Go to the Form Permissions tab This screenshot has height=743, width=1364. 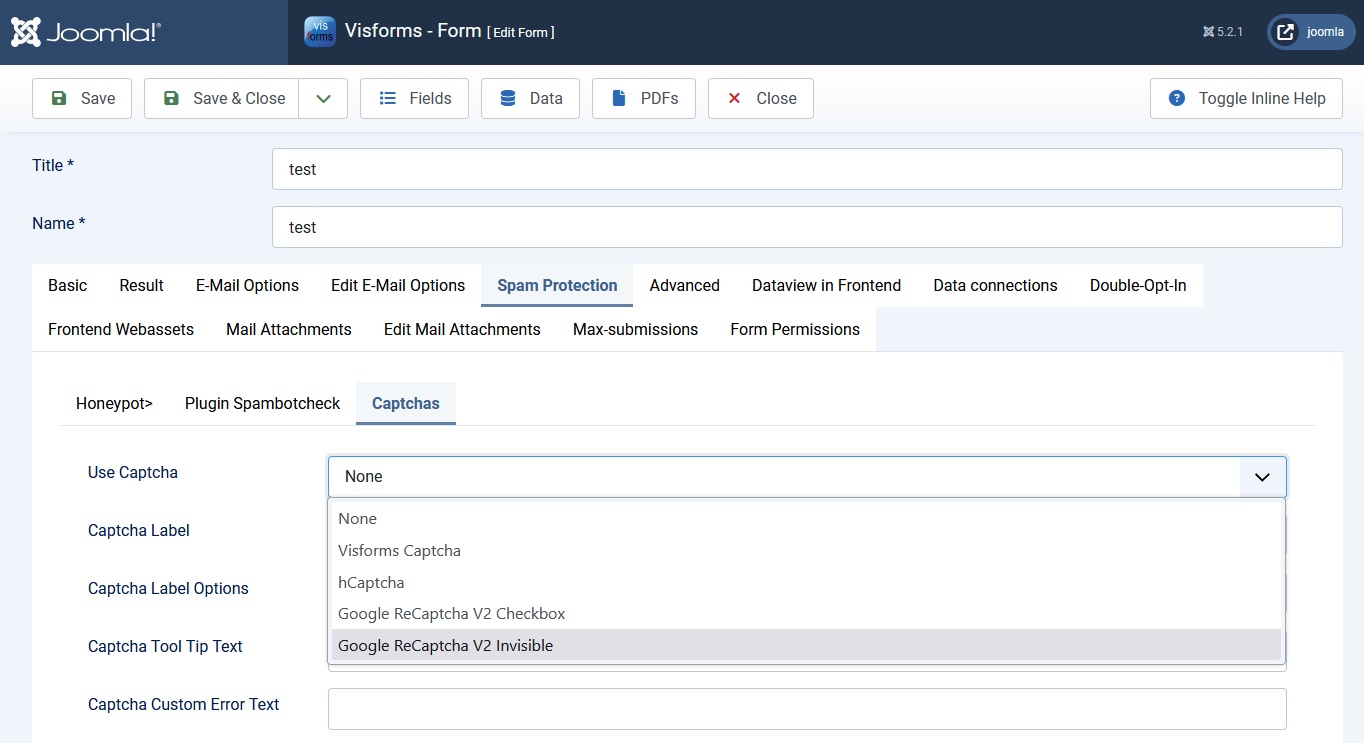click(794, 330)
